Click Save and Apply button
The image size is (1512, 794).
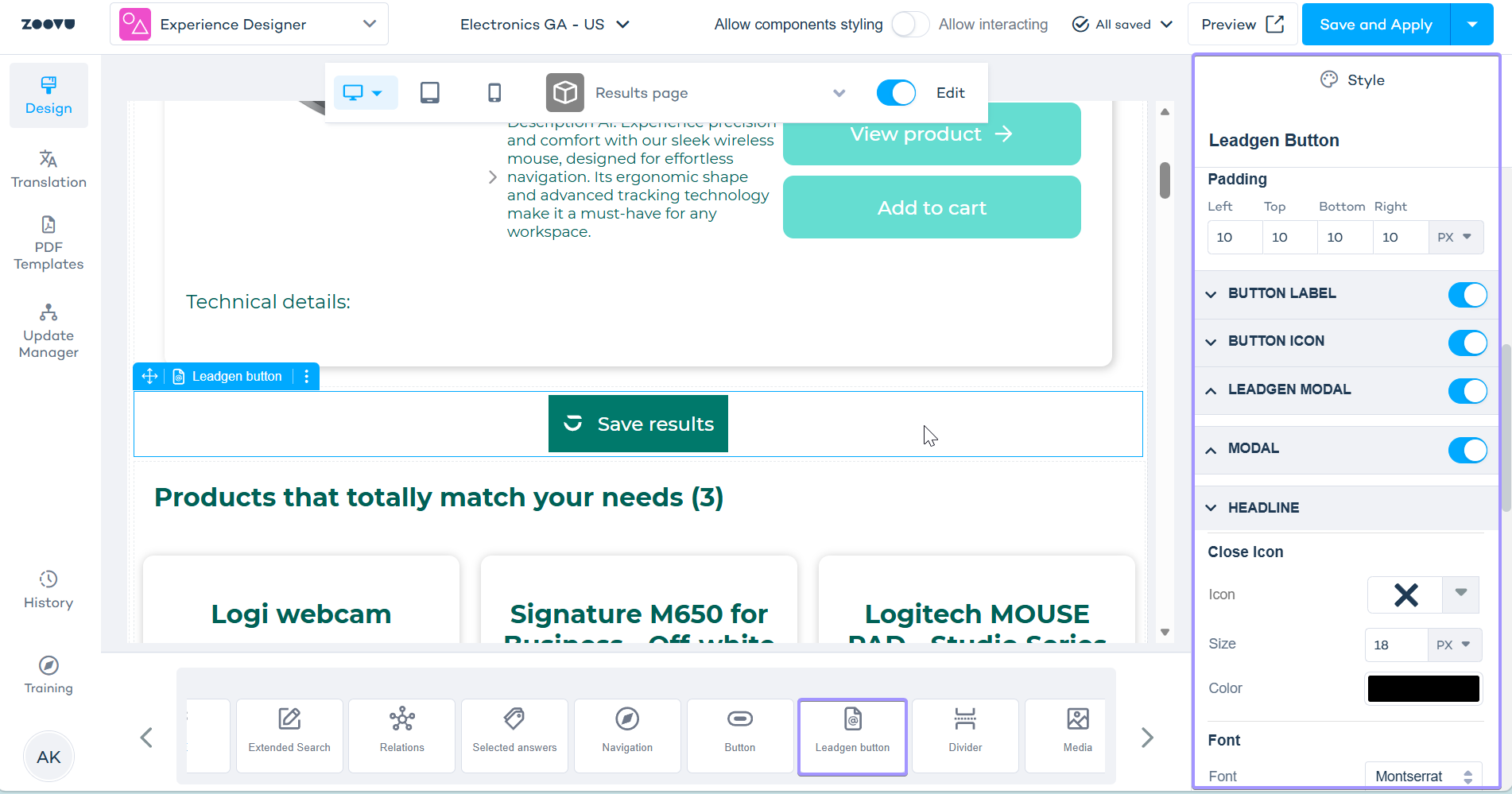pyautogui.click(x=1376, y=25)
